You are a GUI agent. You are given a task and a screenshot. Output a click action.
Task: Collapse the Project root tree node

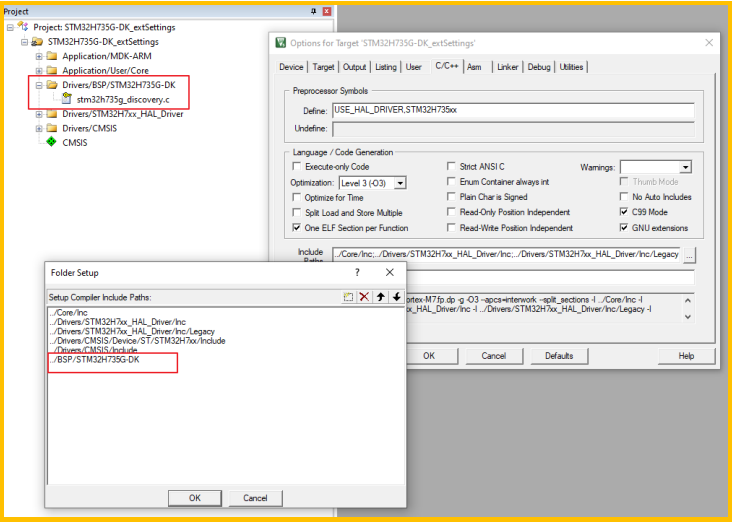(x=10, y=27)
